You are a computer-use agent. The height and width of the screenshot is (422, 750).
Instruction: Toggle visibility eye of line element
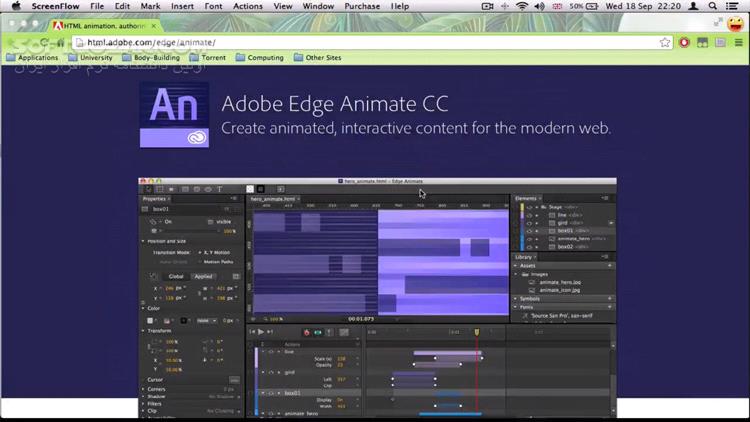point(529,215)
